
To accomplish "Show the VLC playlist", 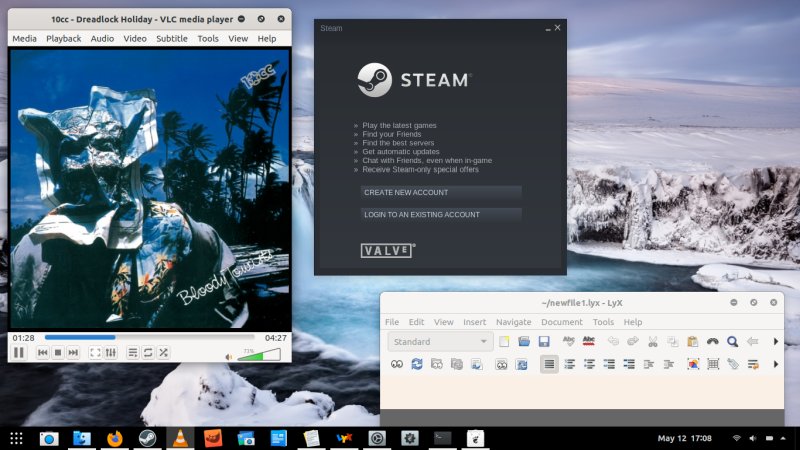I will pos(132,353).
